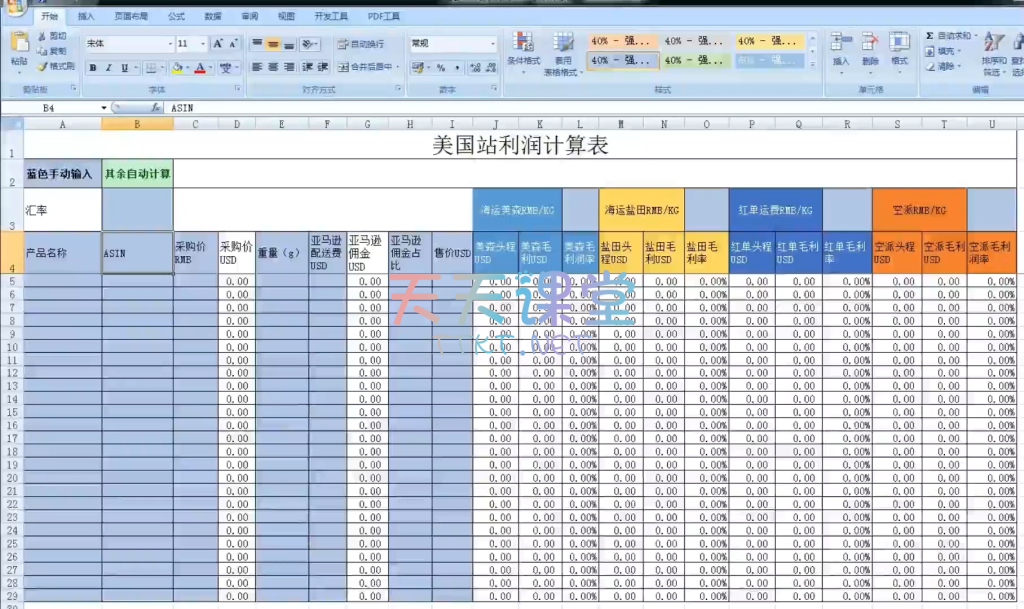Toggle bold formatting
Viewport: 1024px width, 609px height.
click(93, 68)
